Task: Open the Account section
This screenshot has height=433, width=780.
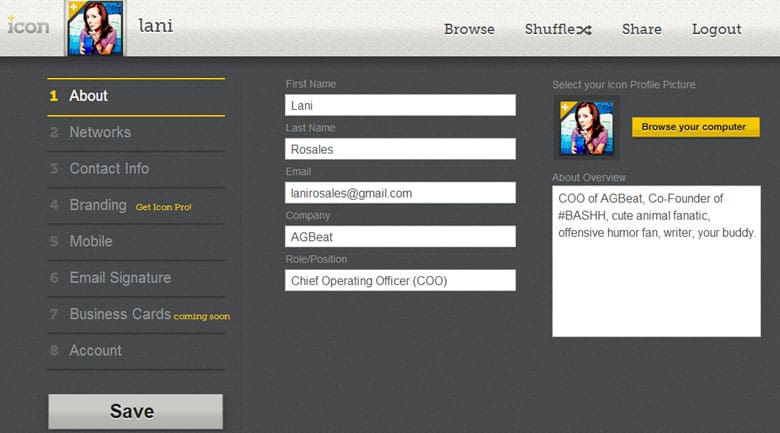Action: pos(95,350)
